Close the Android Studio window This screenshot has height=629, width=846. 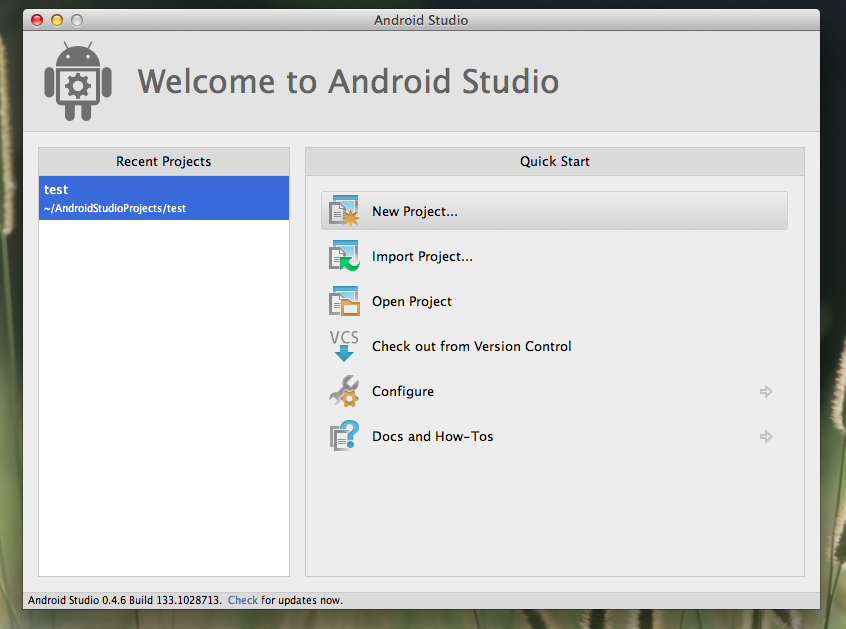[37, 20]
